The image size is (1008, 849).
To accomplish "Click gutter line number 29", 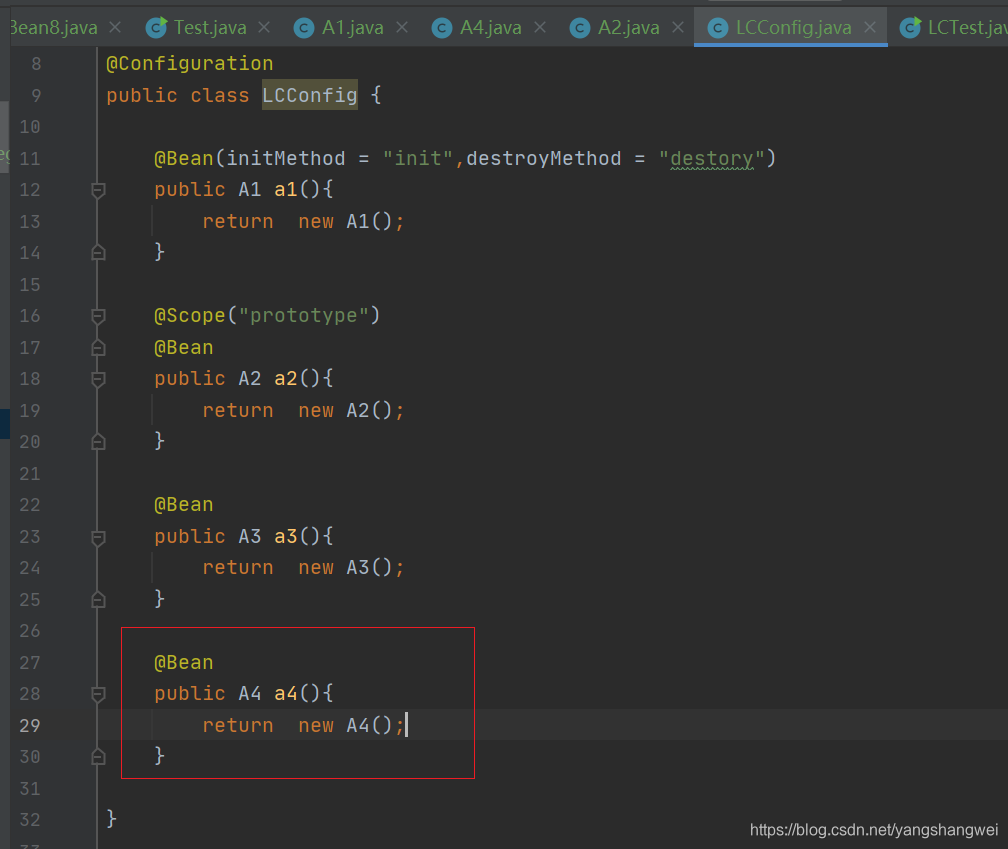I will pos(30,726).
